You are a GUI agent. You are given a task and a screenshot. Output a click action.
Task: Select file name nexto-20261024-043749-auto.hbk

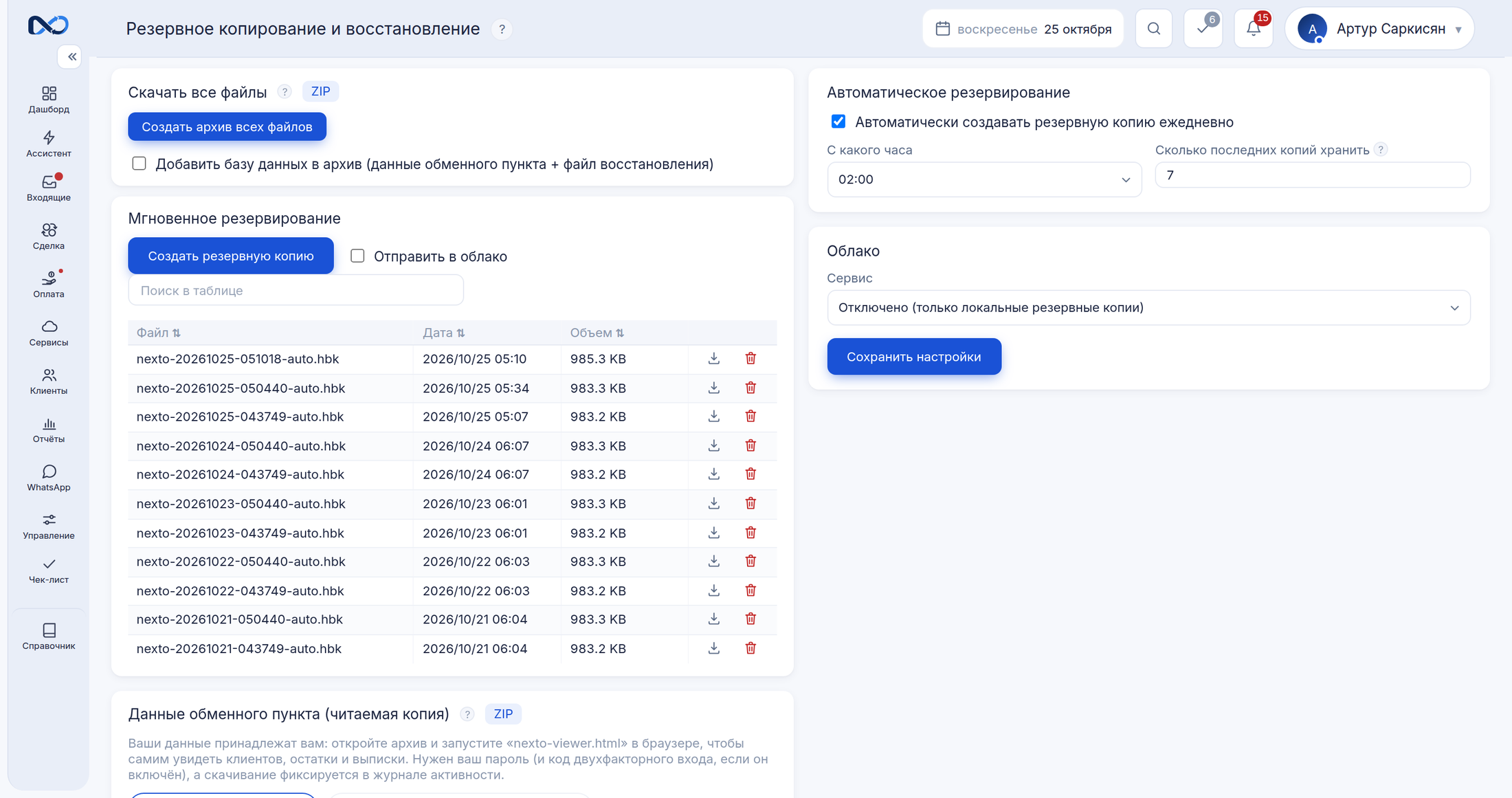(x=241, y=474)
